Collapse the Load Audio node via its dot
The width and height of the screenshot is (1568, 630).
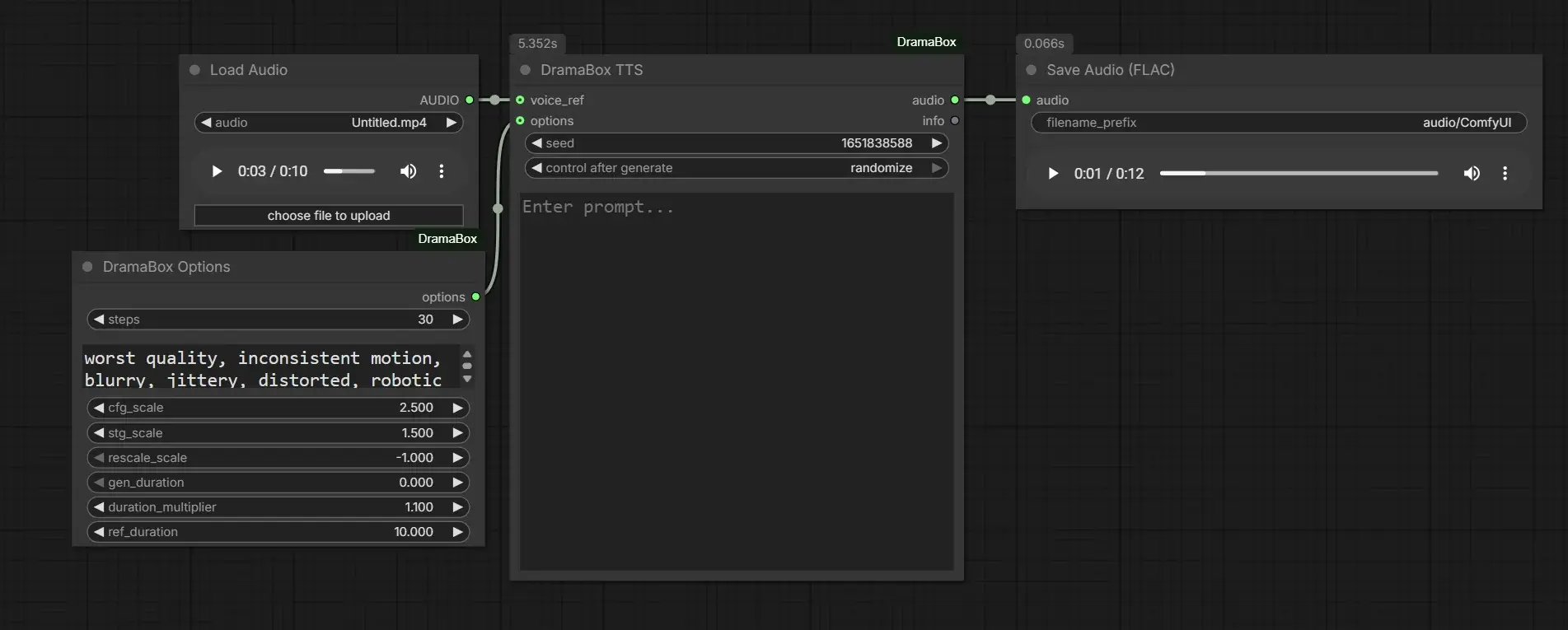pyautogui.click(x=195, y=70)
